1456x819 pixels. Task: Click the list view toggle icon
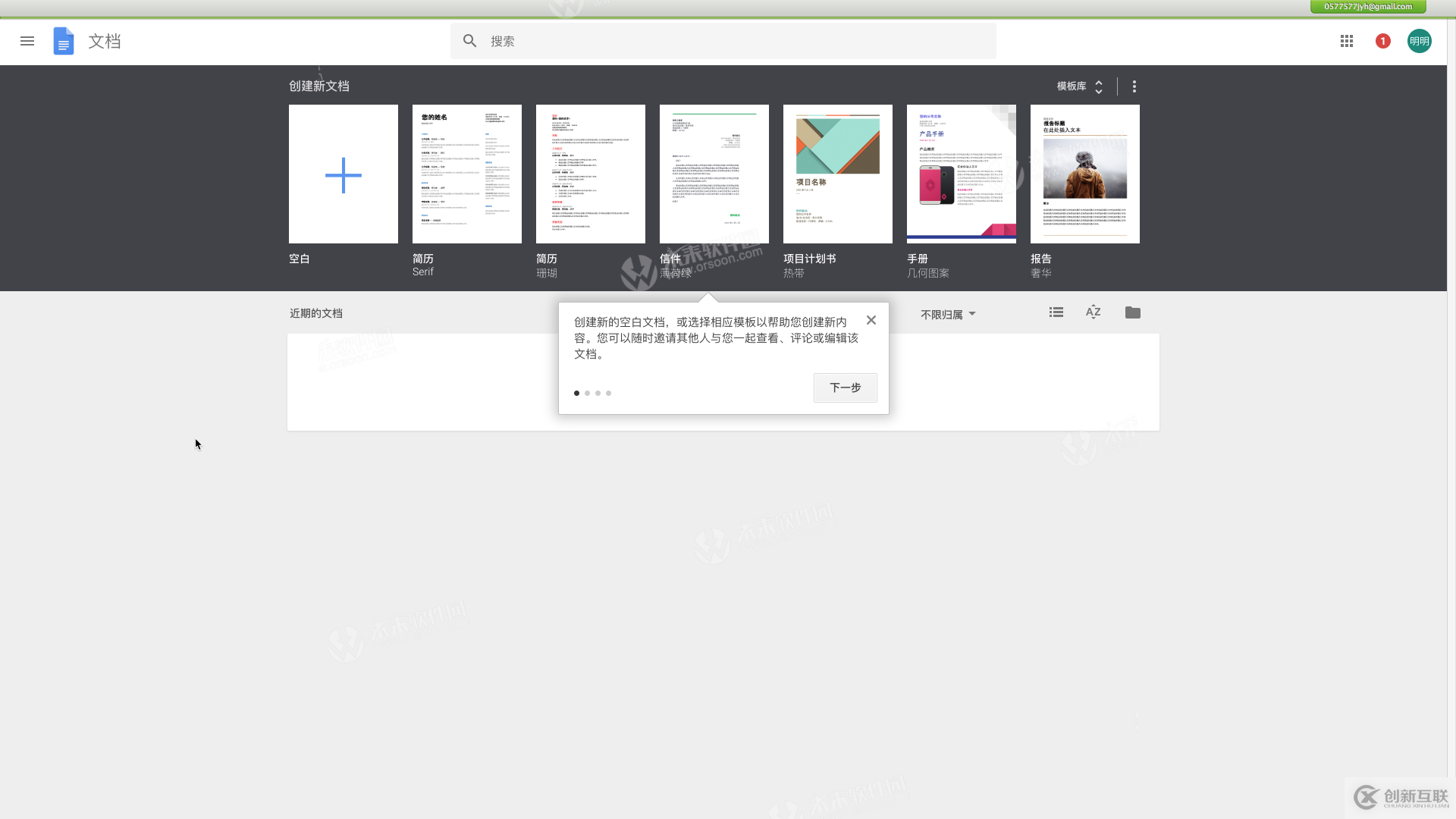(x=1056, y=312)
